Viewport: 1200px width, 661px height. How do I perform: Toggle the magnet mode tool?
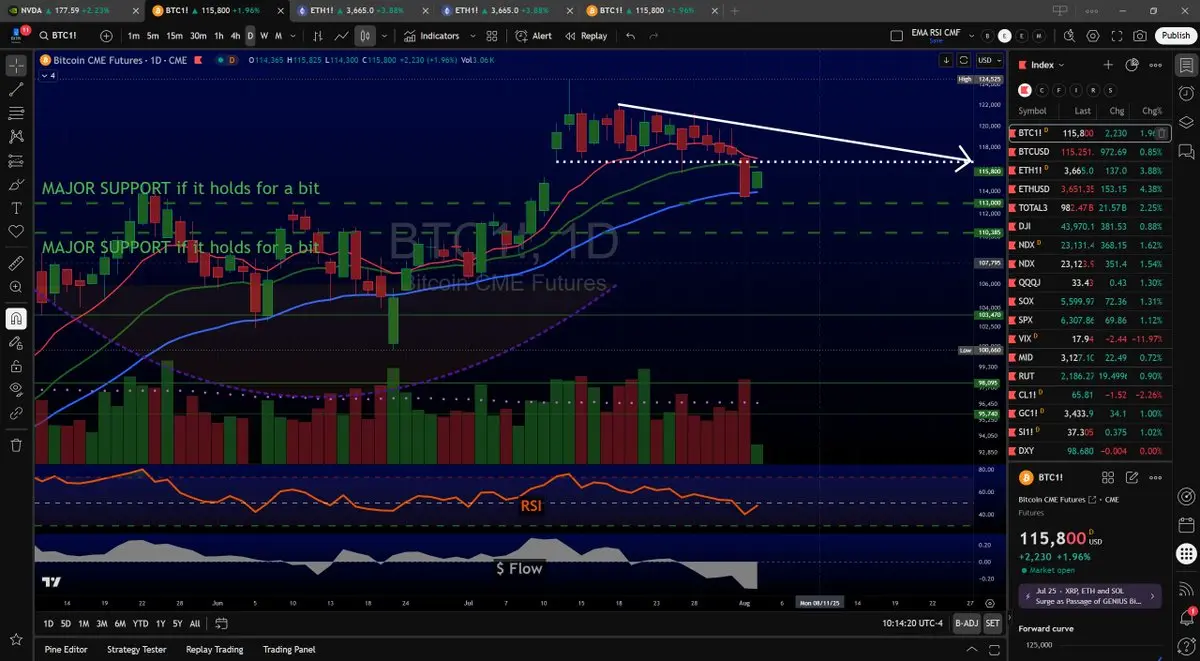[x=16, y=319]
